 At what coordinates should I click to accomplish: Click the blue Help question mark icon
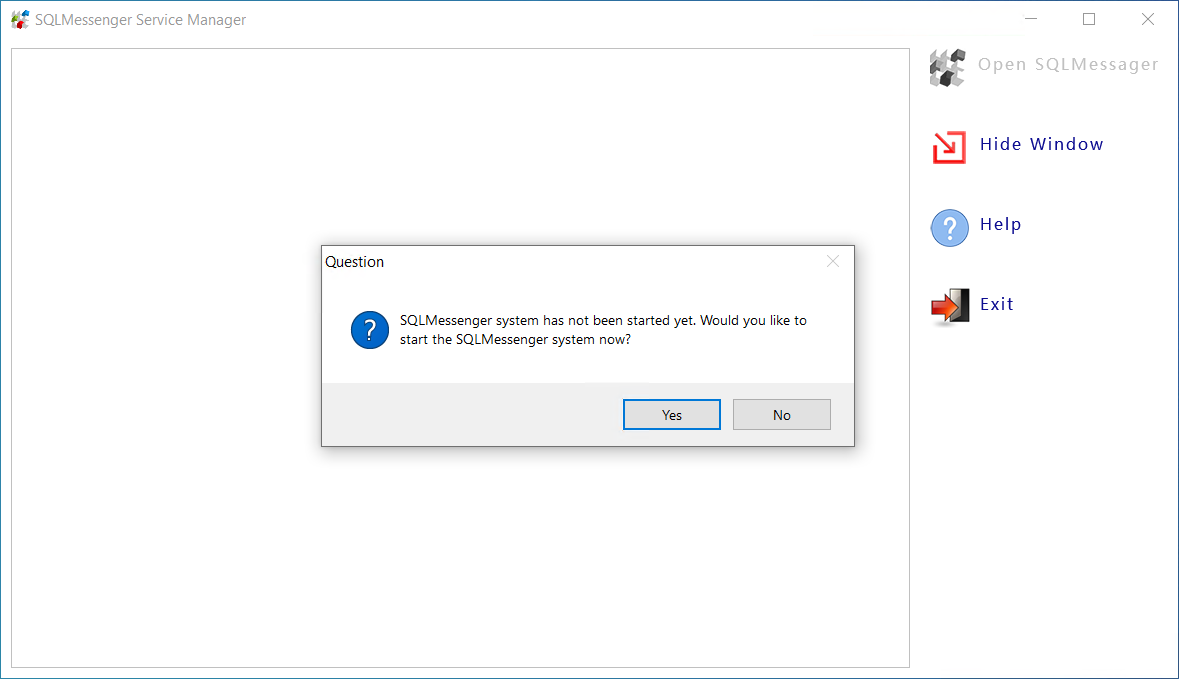[x=950, y=228]
